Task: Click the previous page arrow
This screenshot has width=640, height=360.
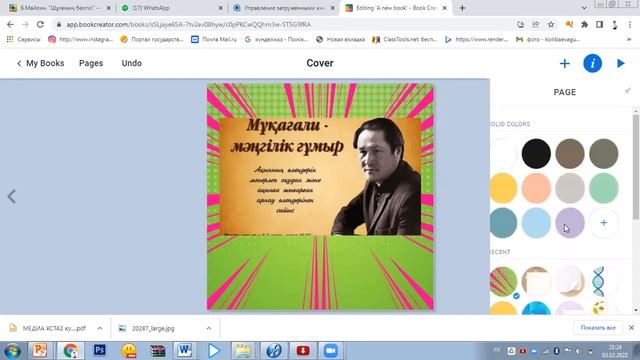Action: 11,196
